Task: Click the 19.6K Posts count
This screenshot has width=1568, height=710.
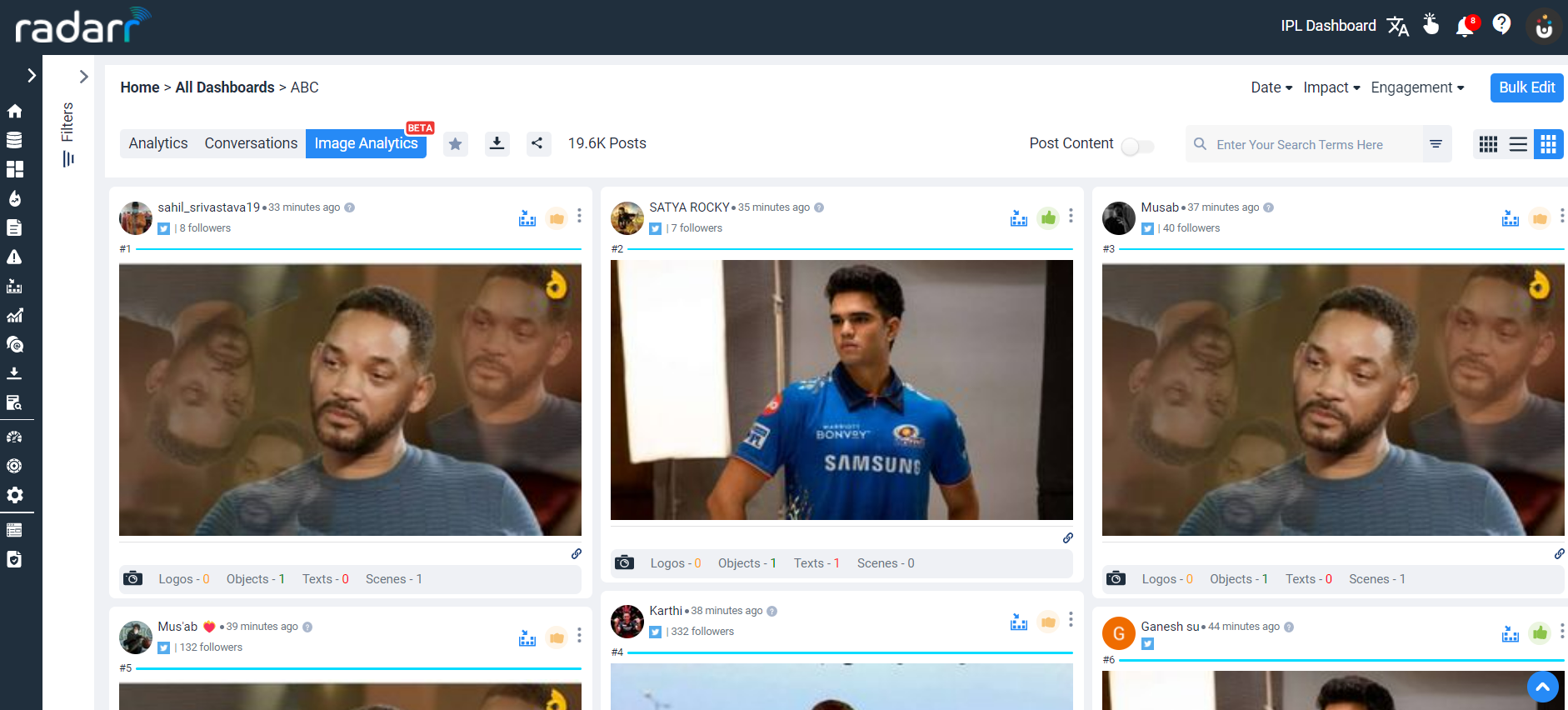Action: click(x=607, y=143)
